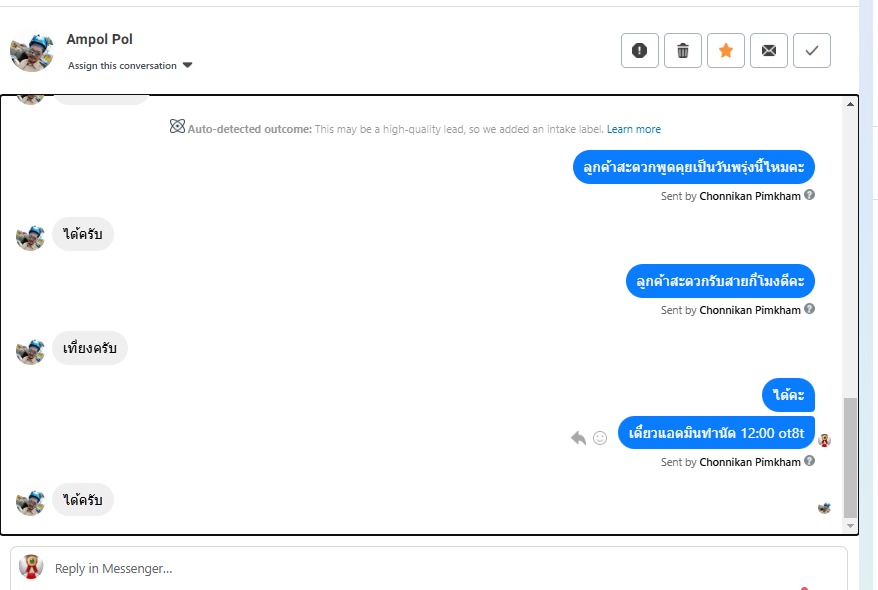
Task: Mark conversation done with checkmark button
Action: point(812,51)
